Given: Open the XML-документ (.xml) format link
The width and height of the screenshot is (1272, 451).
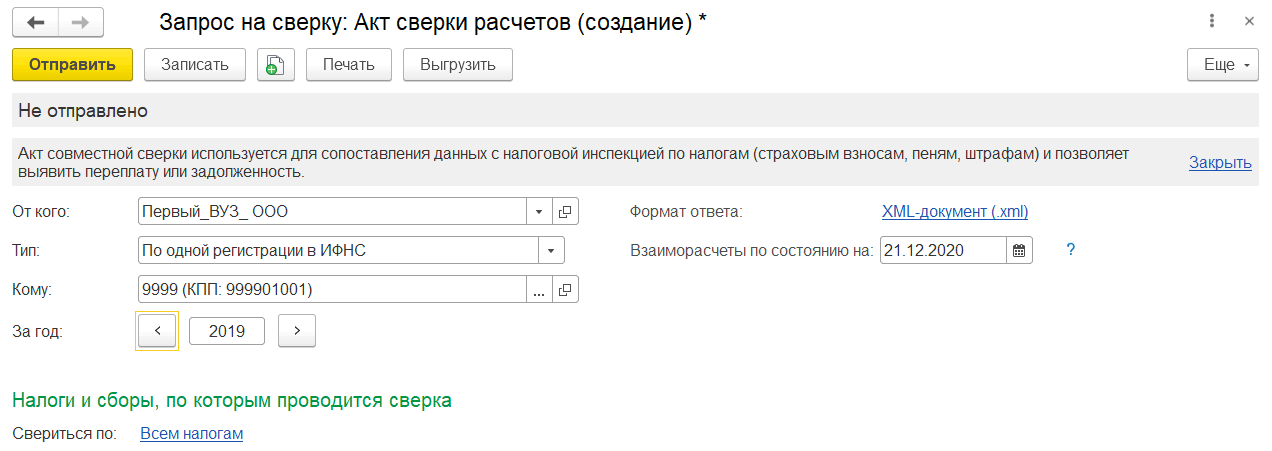Looking at the screenshot, I should point(954,212).
